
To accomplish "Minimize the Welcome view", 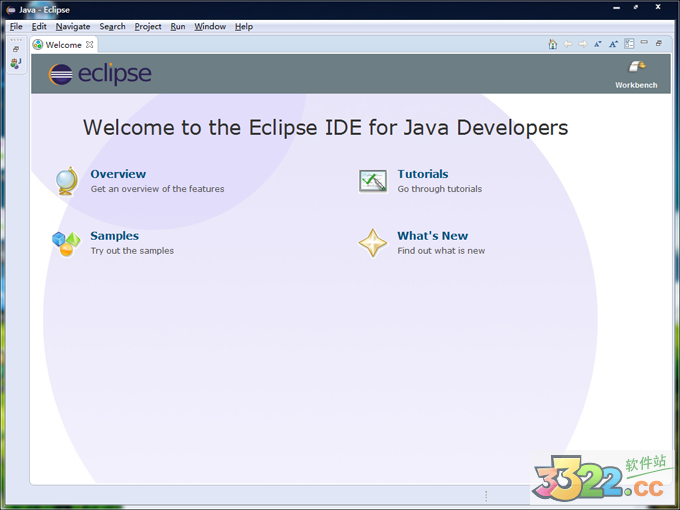I will point(644,42).
